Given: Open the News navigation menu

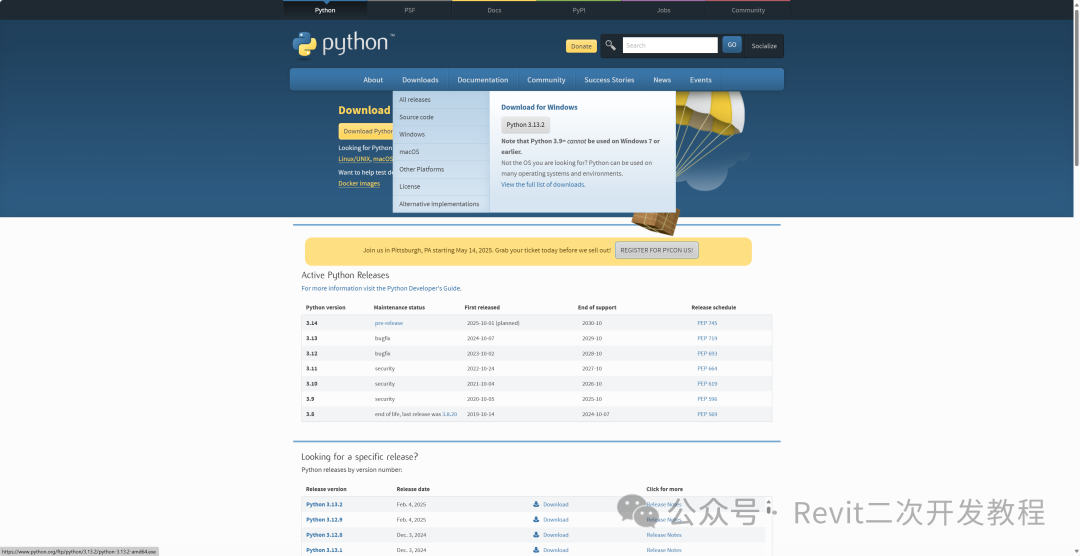Looking at the screenshot, I should 662,80.
